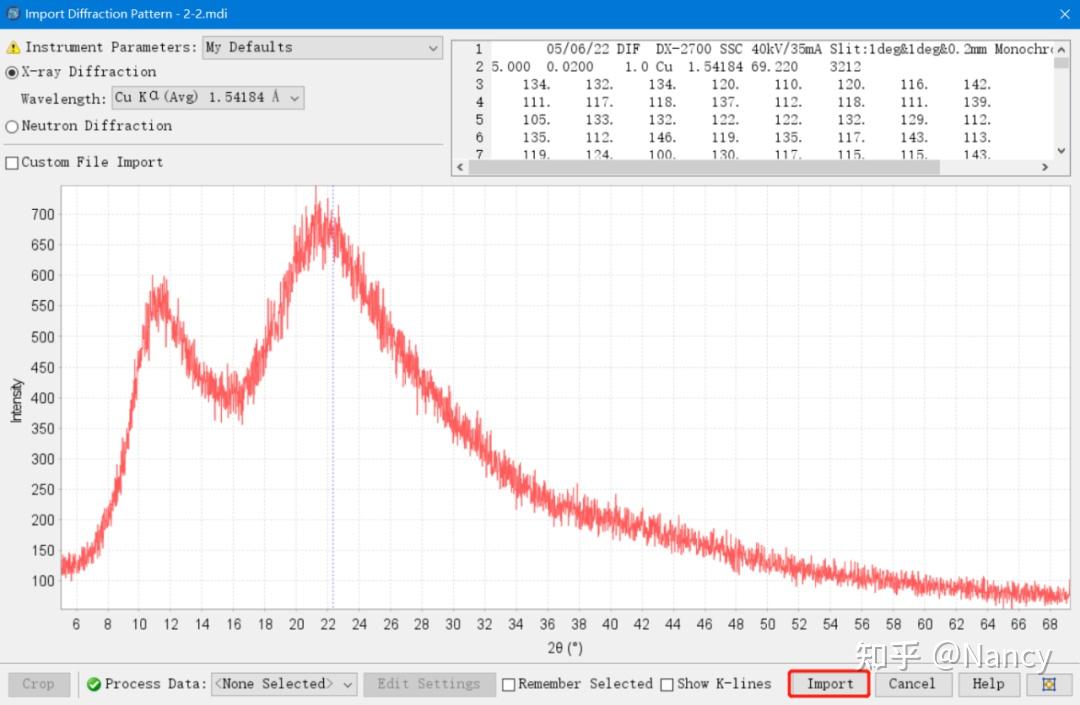Screen dimensions: 1080x705
Task: Click the square icon button right of Help
Action: [1048, 684]
